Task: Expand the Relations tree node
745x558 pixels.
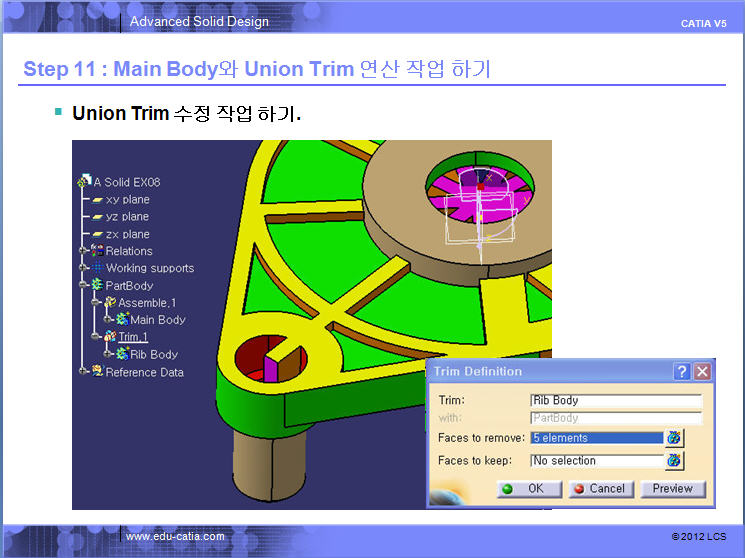Action: click(x=84, y=251)
